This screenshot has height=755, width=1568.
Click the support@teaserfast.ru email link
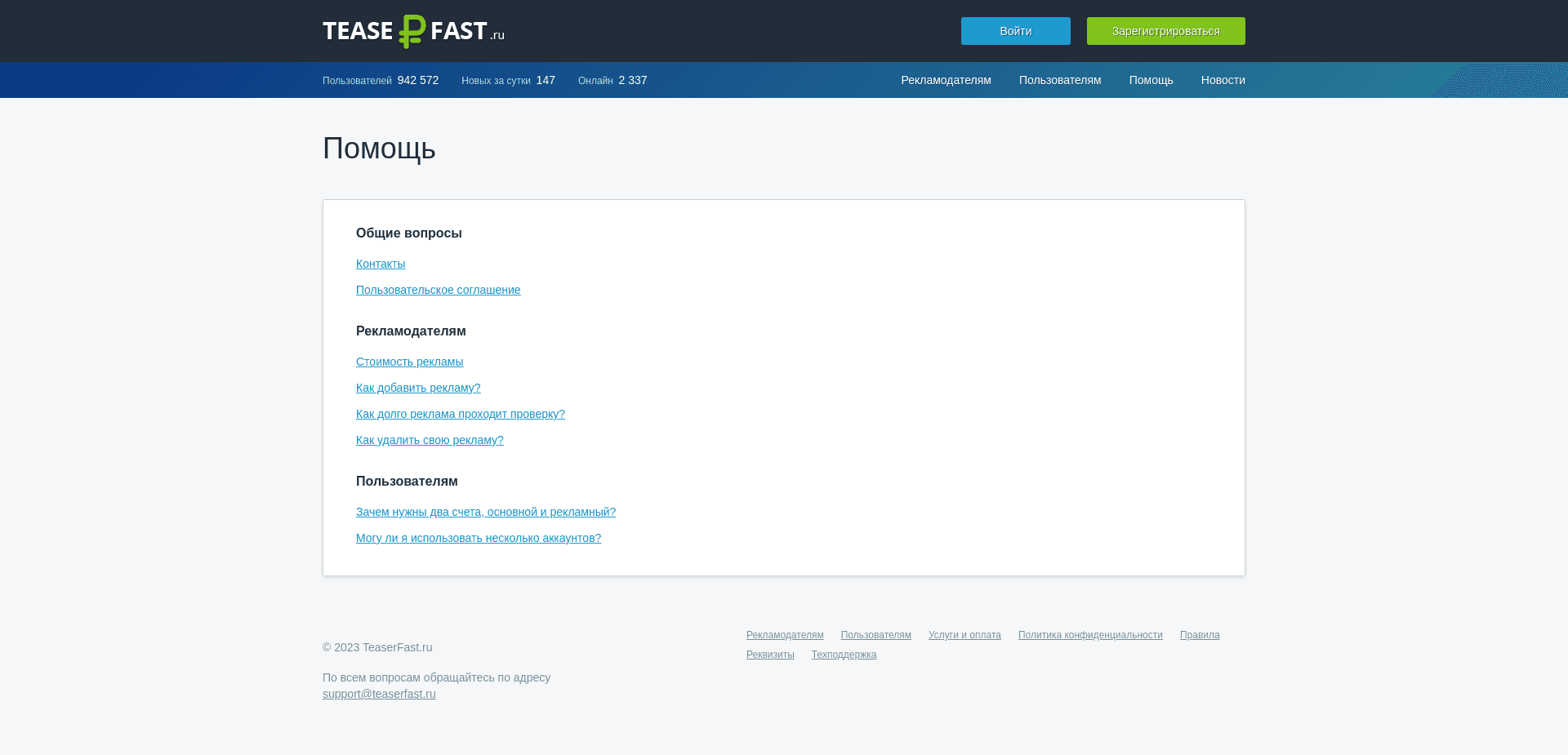378,694
